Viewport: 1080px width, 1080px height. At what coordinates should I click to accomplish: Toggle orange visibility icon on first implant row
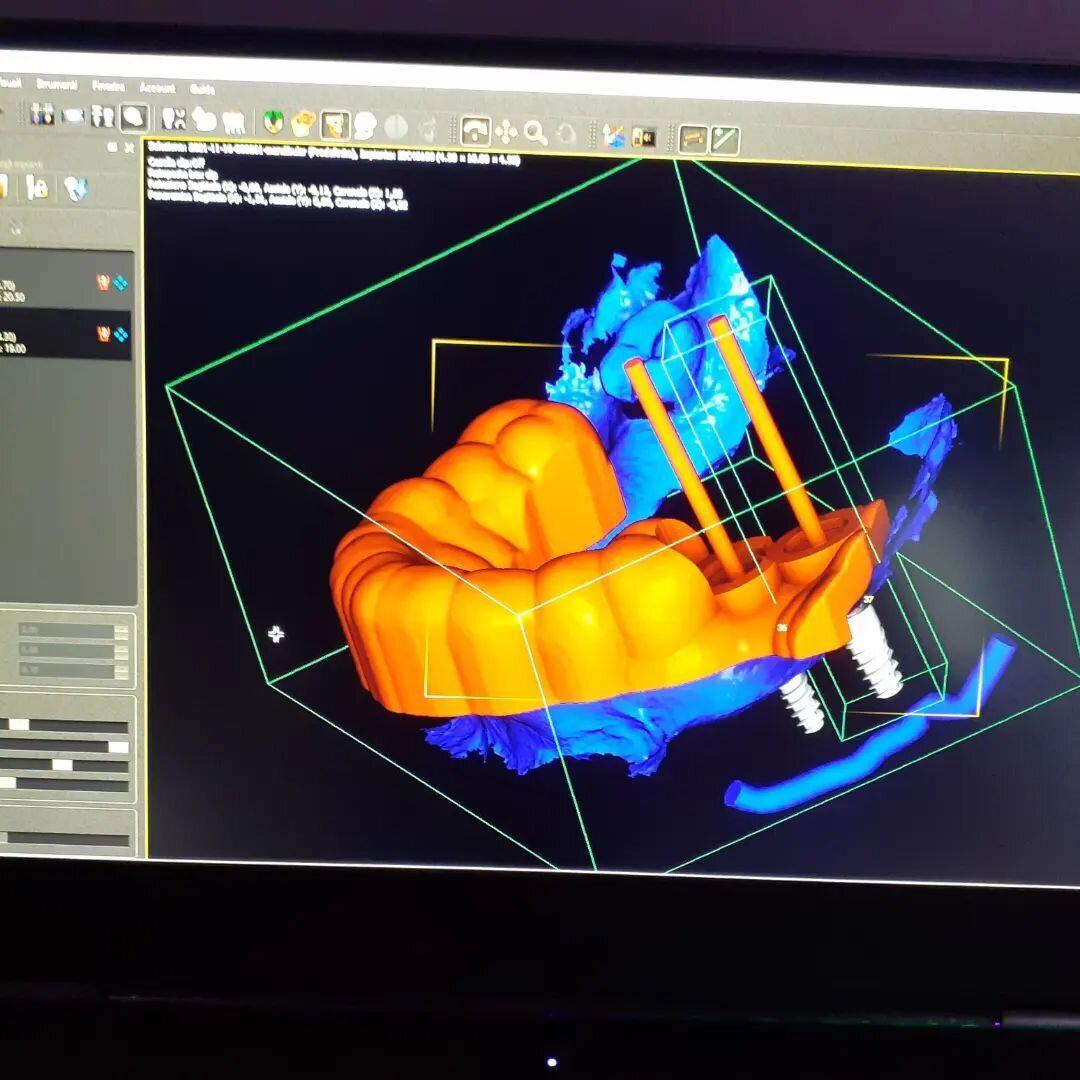pos(103,283)
